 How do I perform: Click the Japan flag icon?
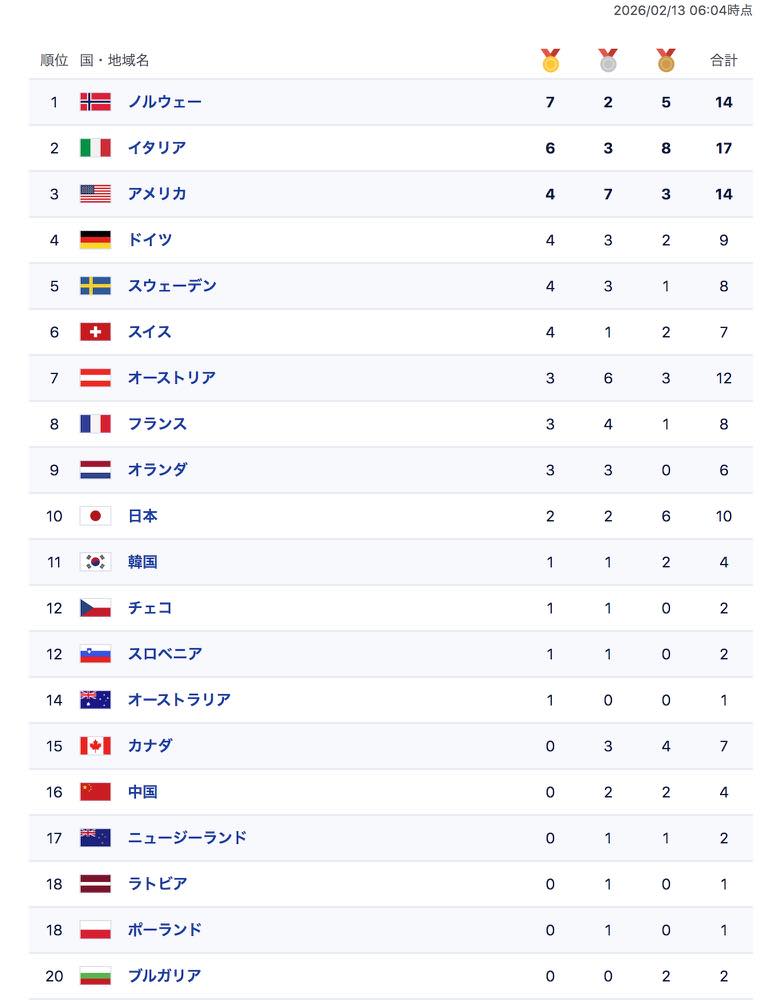click(x=95, y=516)
